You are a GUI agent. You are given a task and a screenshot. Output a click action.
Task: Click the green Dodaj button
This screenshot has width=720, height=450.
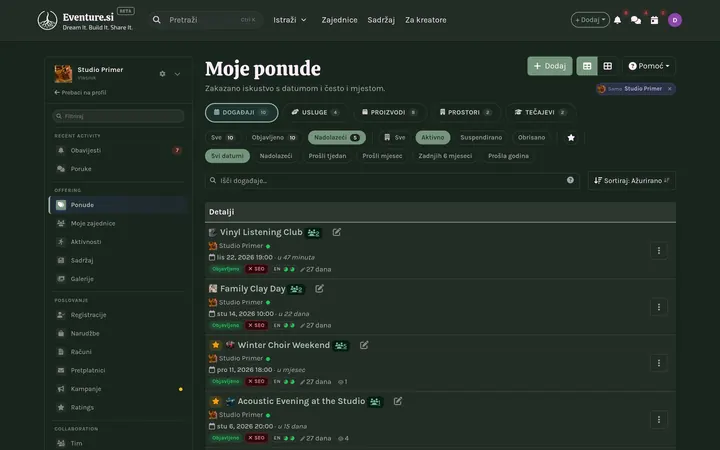550,66
